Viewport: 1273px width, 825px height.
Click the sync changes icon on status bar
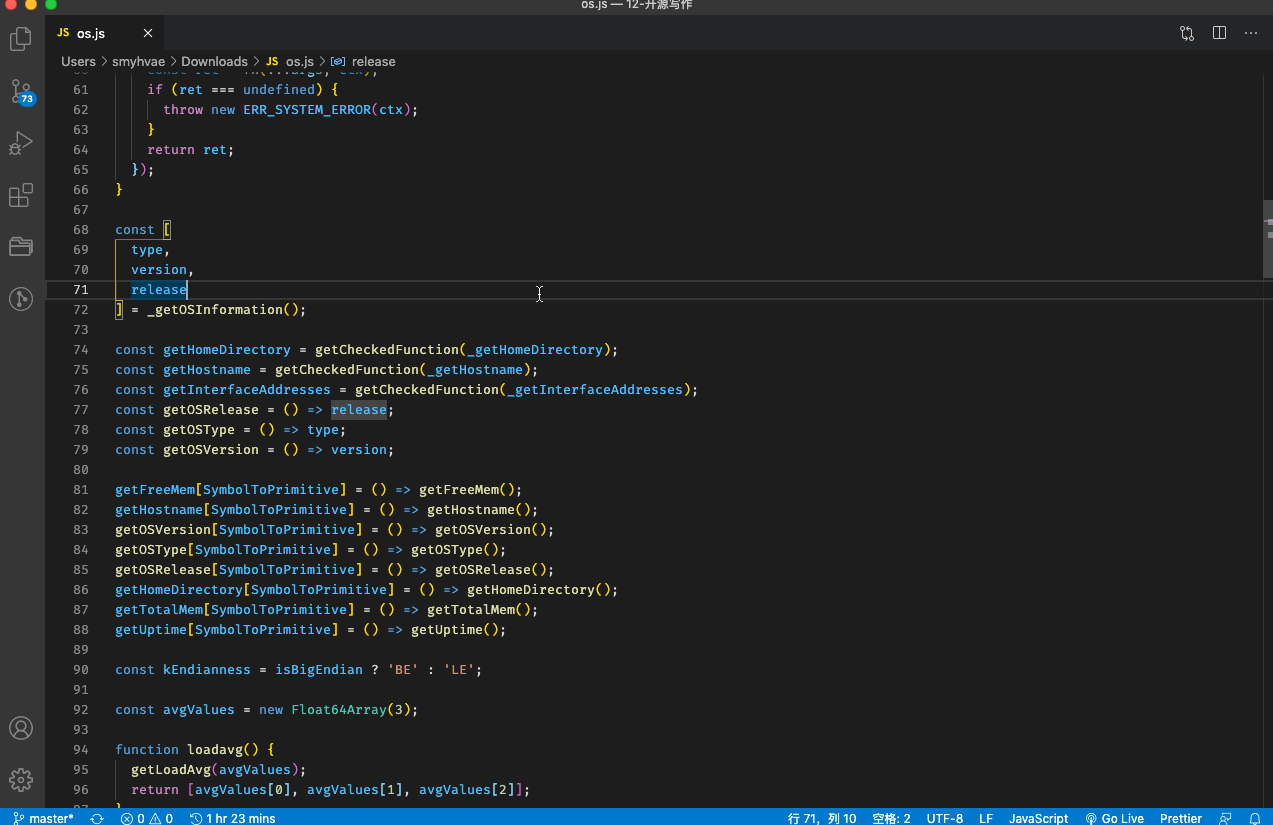96,818
